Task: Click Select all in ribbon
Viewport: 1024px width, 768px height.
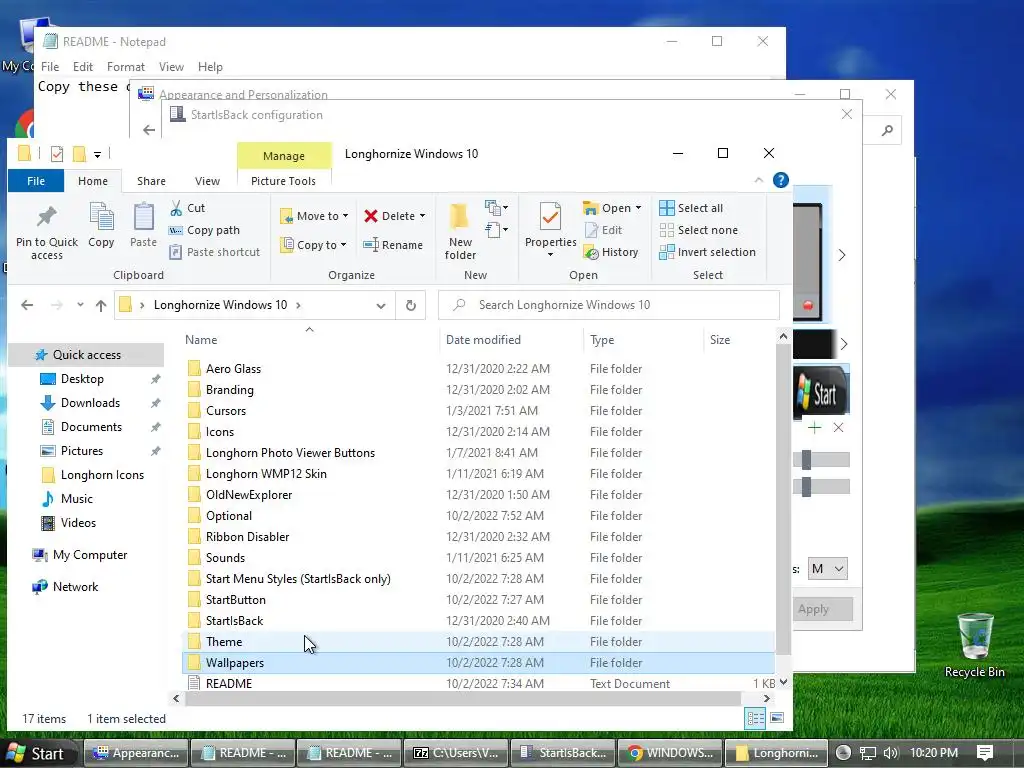Action: [691, 208]
